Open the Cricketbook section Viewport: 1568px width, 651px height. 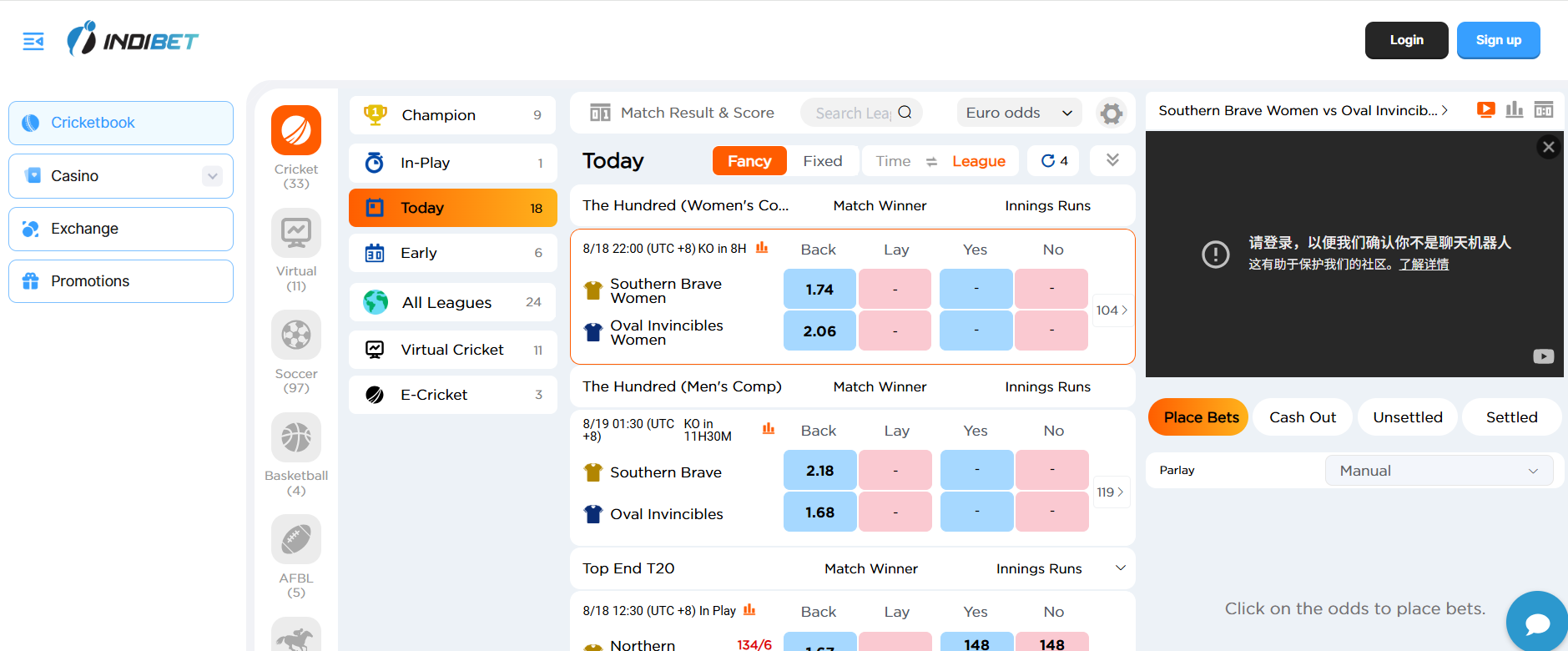point(121,123)
